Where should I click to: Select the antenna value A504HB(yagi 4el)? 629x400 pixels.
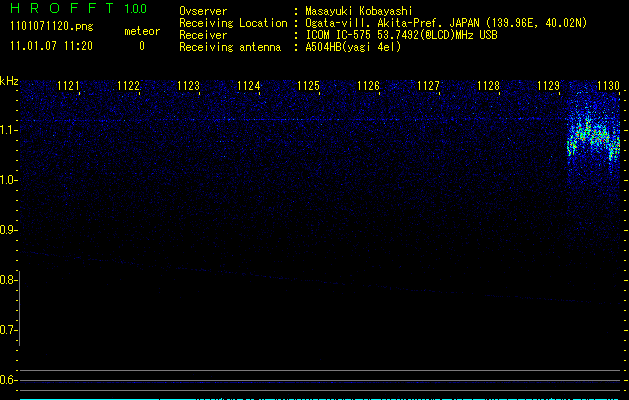tap(353, 47)
